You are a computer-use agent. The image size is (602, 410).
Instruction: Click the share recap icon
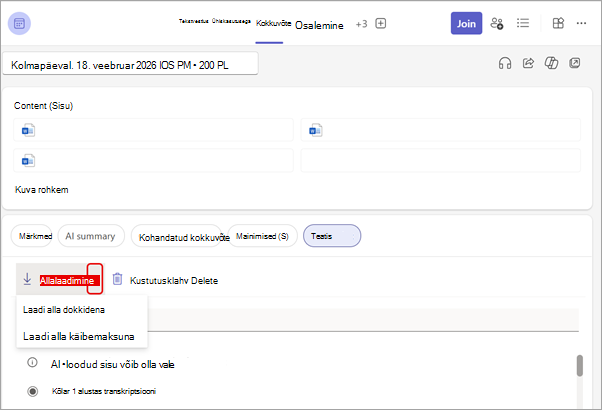click(528, 63)
